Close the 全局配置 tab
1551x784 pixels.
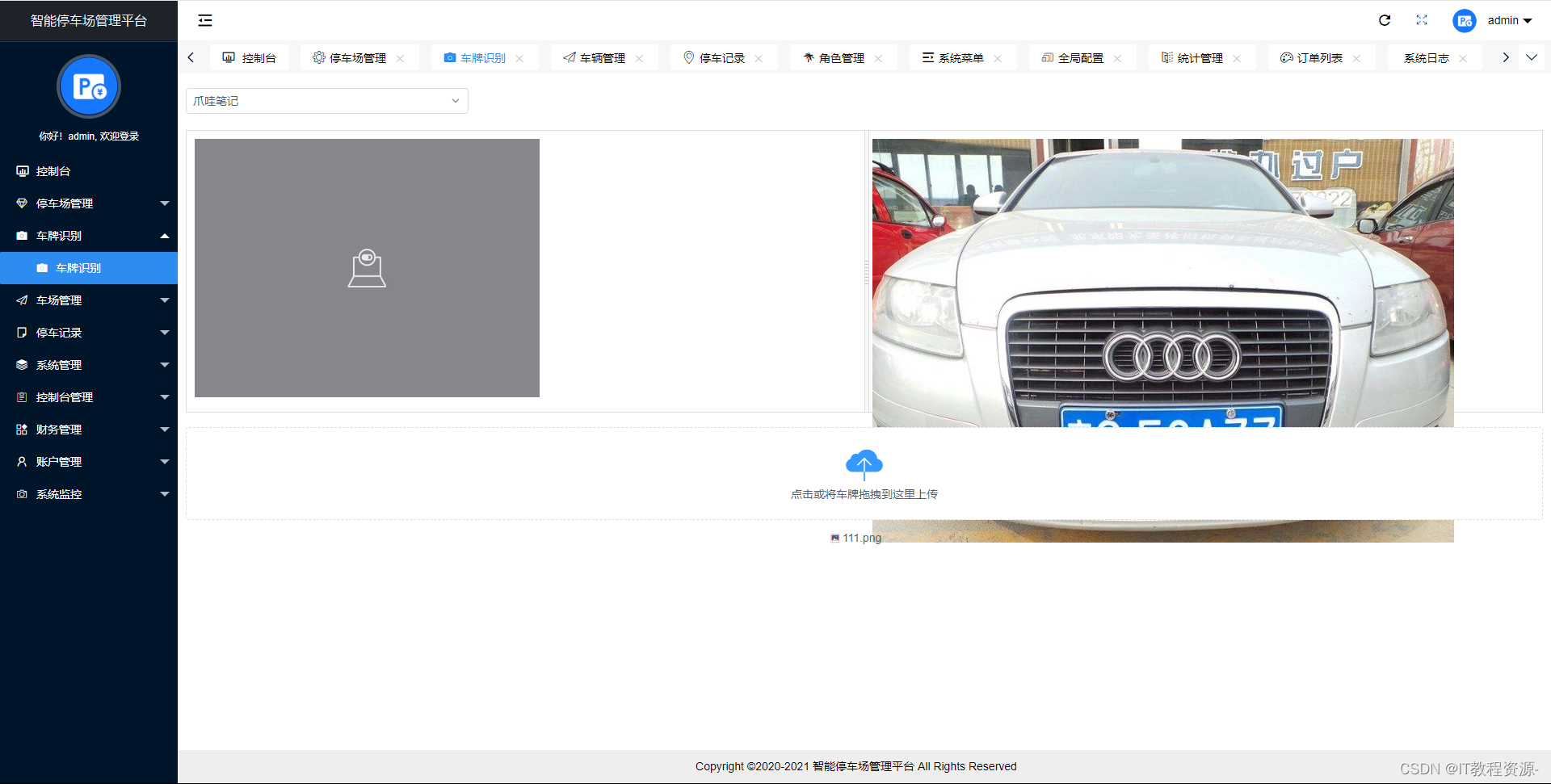coord(1117,58)
